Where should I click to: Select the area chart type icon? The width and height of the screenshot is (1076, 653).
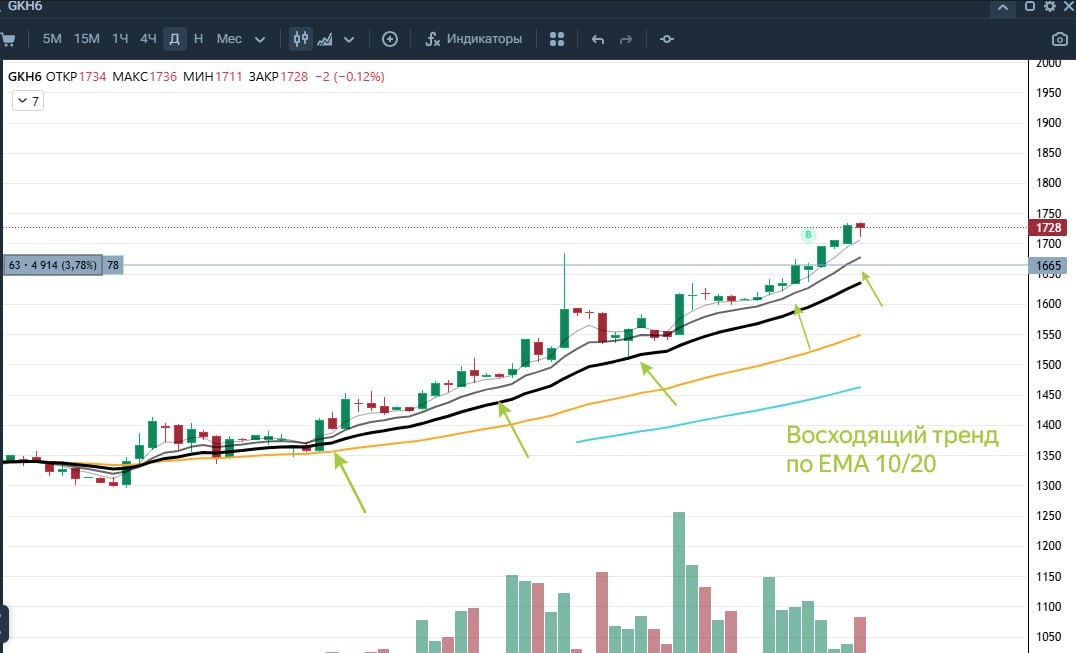[x=325, y=39]
